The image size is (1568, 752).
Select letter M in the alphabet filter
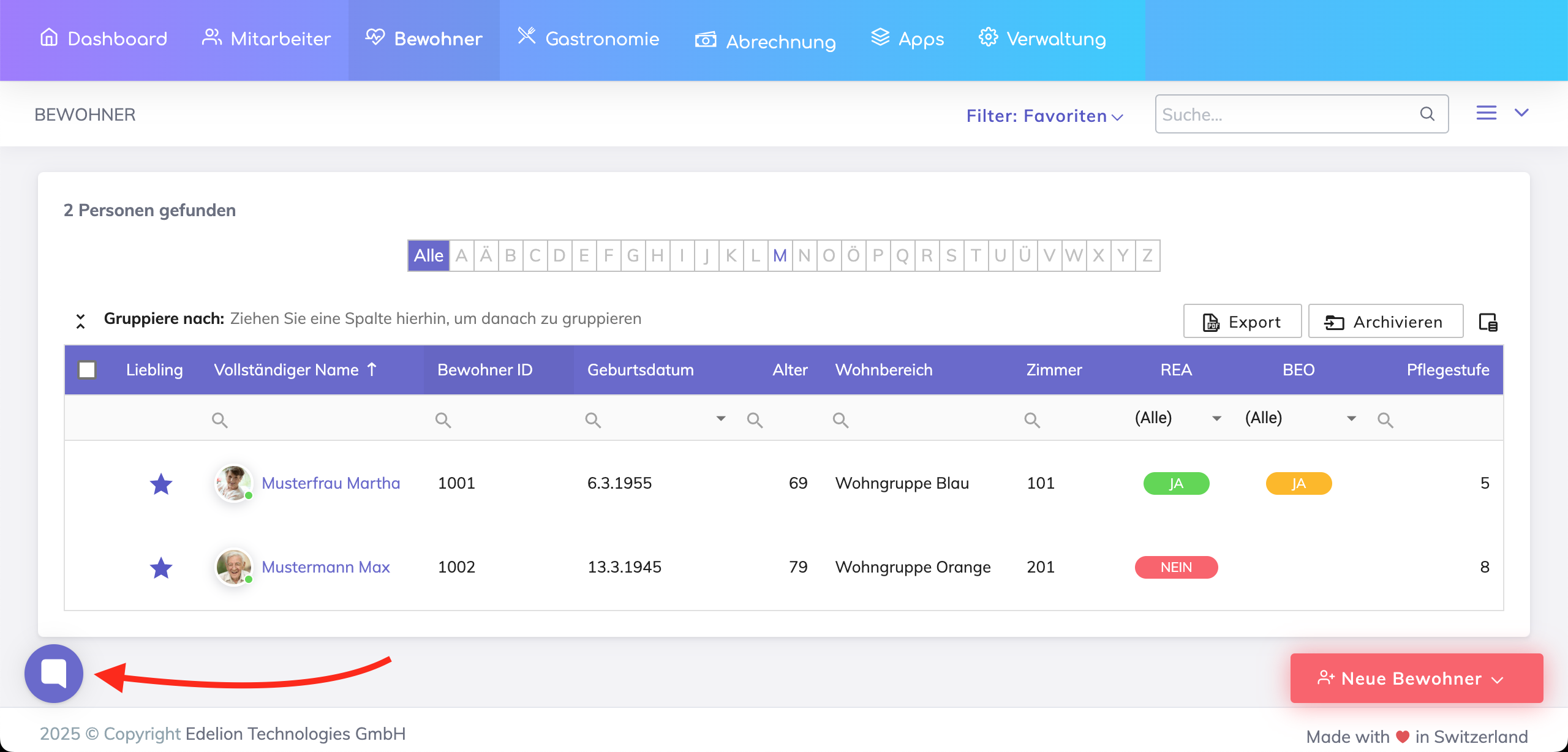pyautogui.click(x=779, y=255)
